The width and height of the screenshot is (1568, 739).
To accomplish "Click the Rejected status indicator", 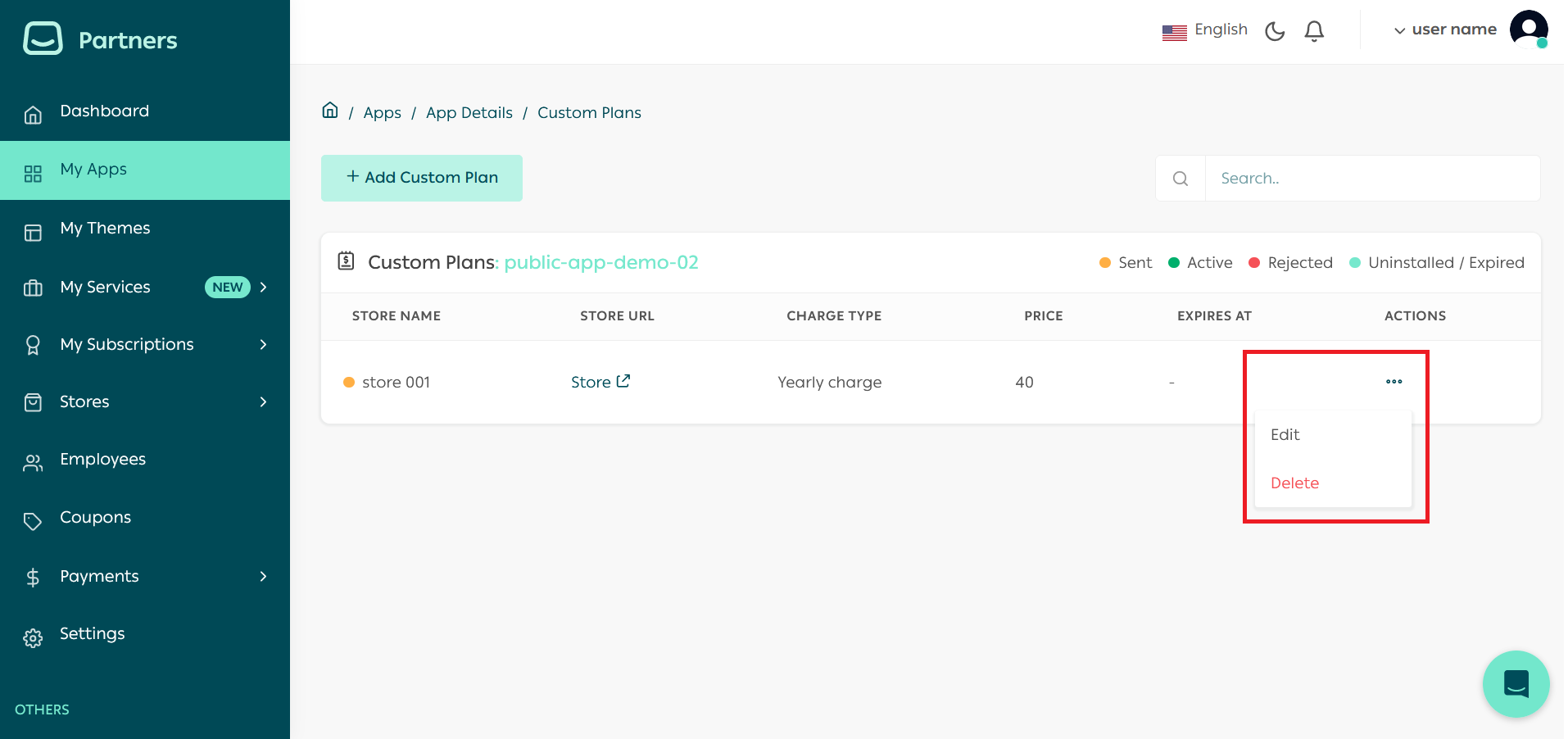I will point(1254,262).
